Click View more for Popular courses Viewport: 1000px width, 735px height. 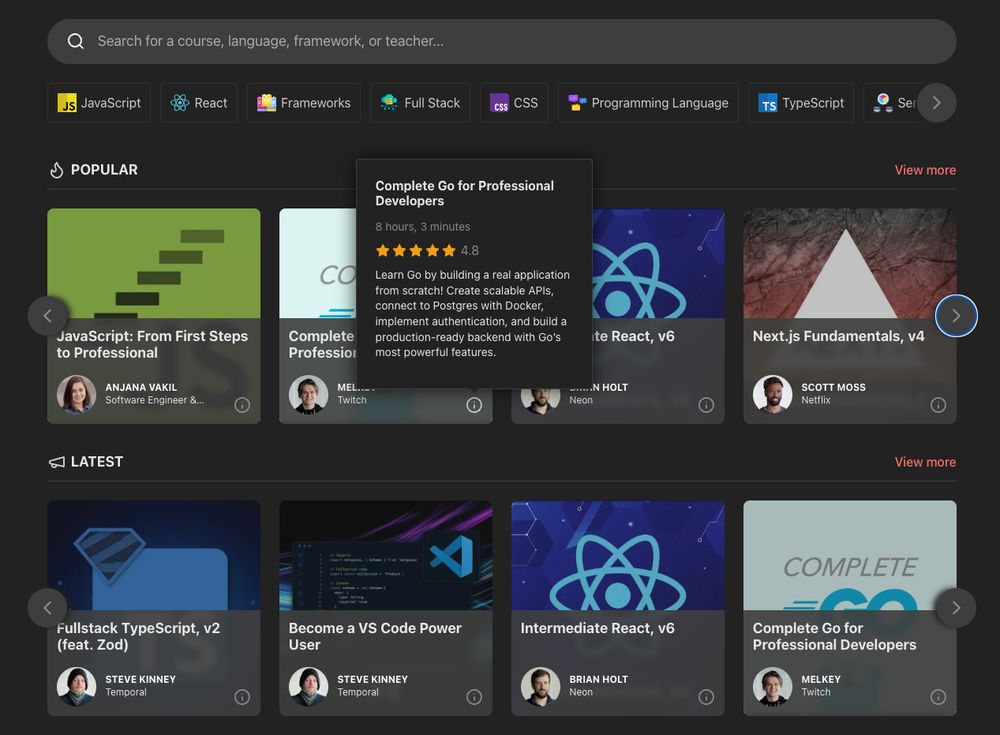[925, 170]
